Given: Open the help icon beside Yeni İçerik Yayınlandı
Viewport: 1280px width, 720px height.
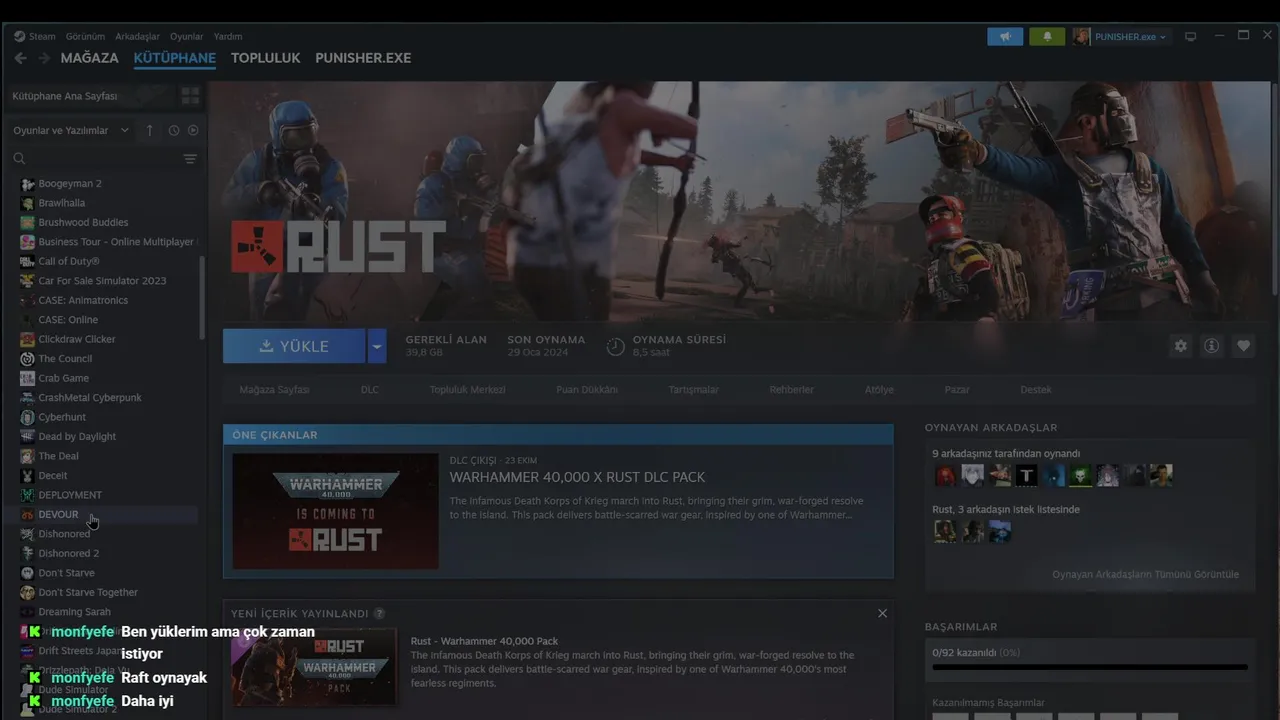Looking at the screenshot, I should click(x=380, y=613).
